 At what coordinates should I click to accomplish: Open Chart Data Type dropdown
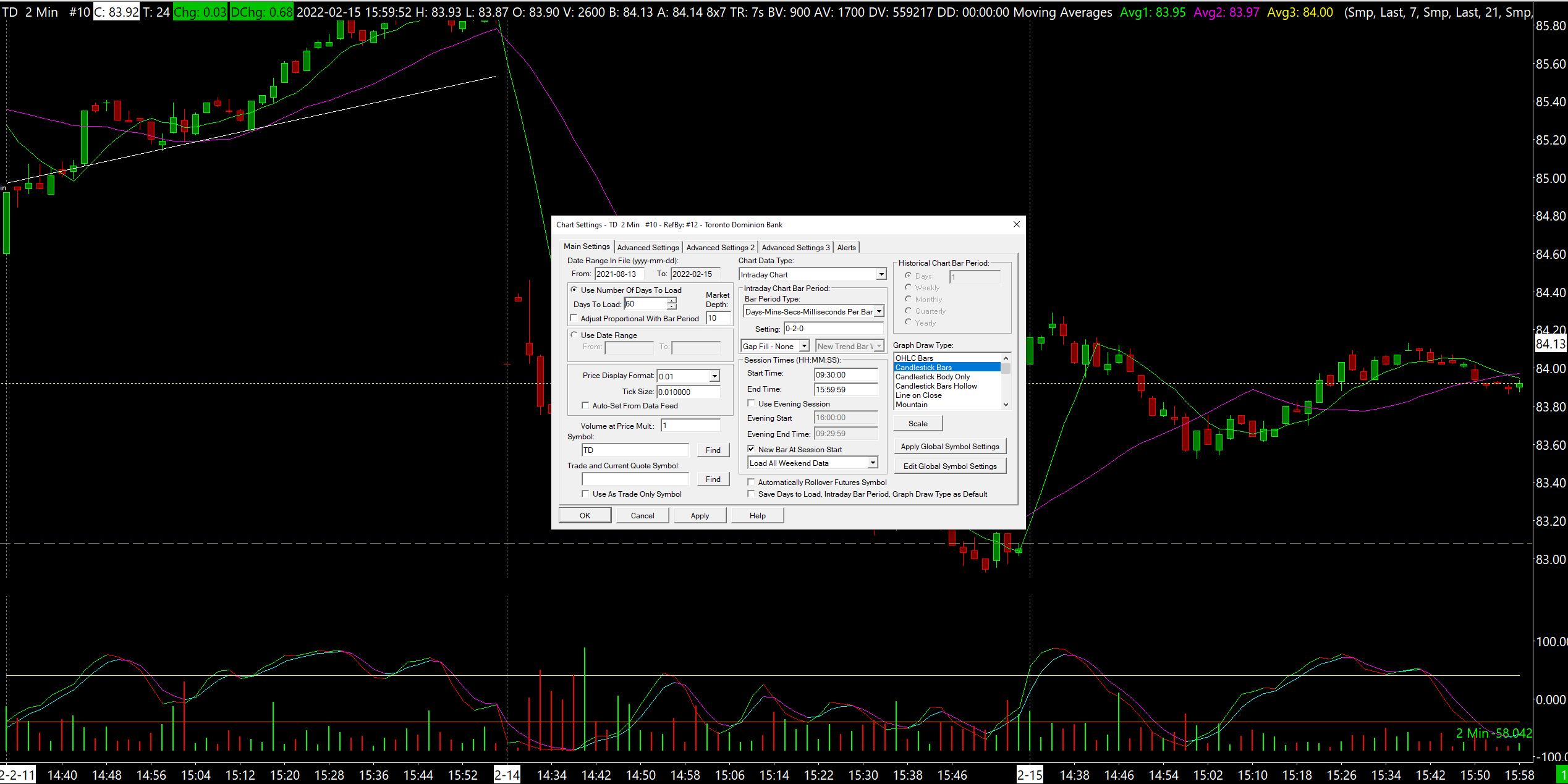tap(881, 274)
